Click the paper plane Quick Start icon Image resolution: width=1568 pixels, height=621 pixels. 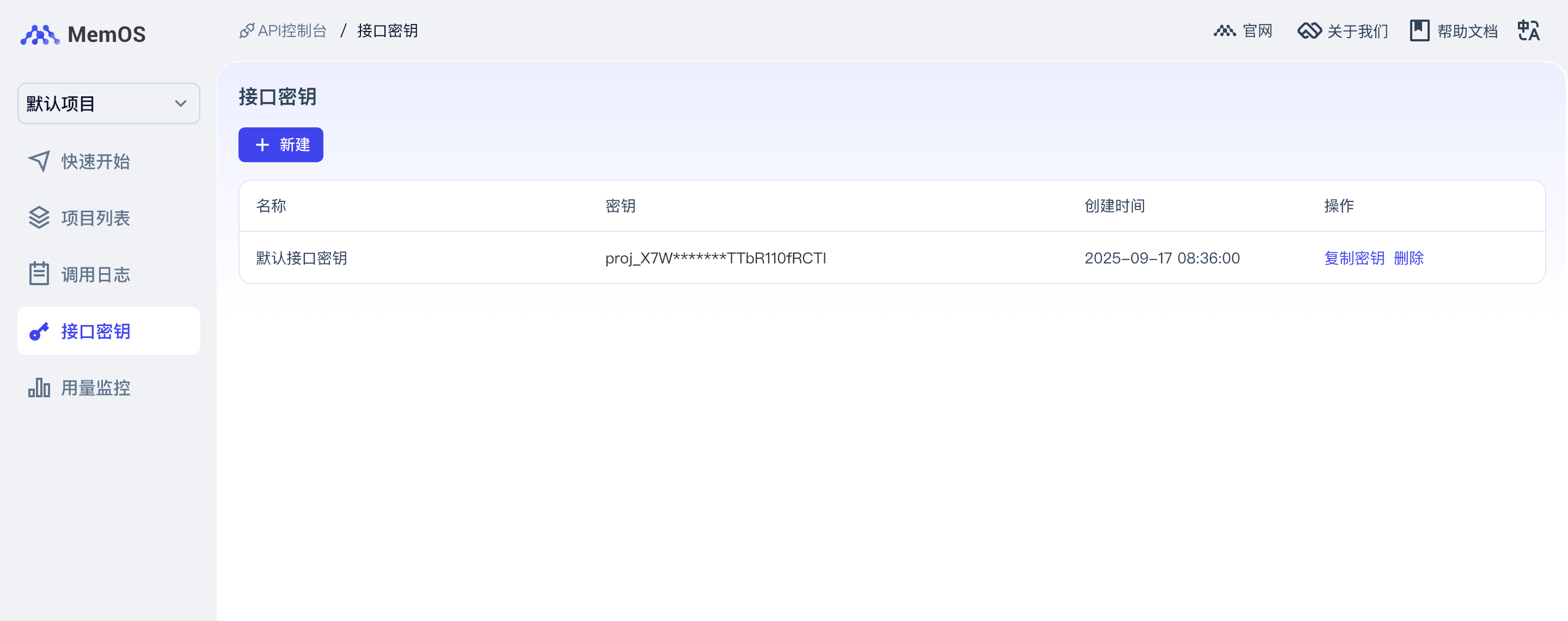[39, 161]
